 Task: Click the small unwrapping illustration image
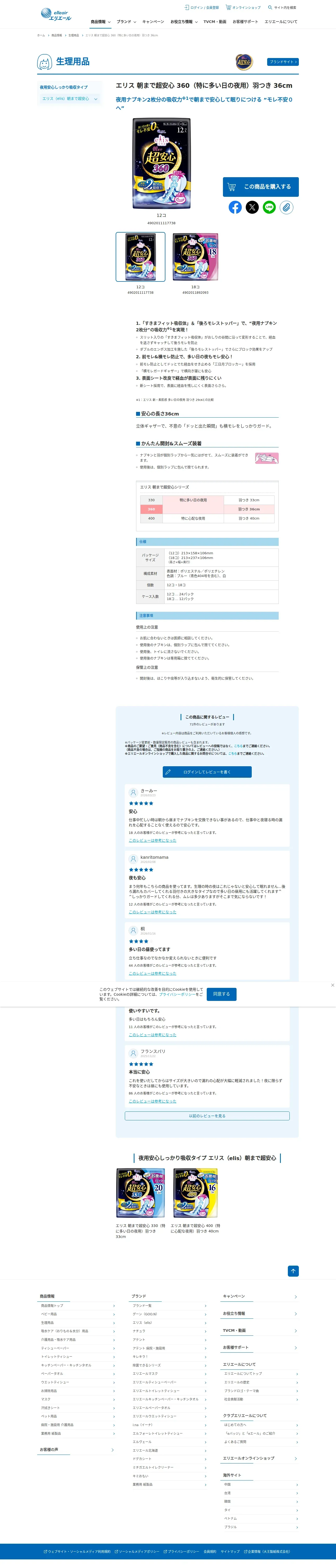click(266, 458)
